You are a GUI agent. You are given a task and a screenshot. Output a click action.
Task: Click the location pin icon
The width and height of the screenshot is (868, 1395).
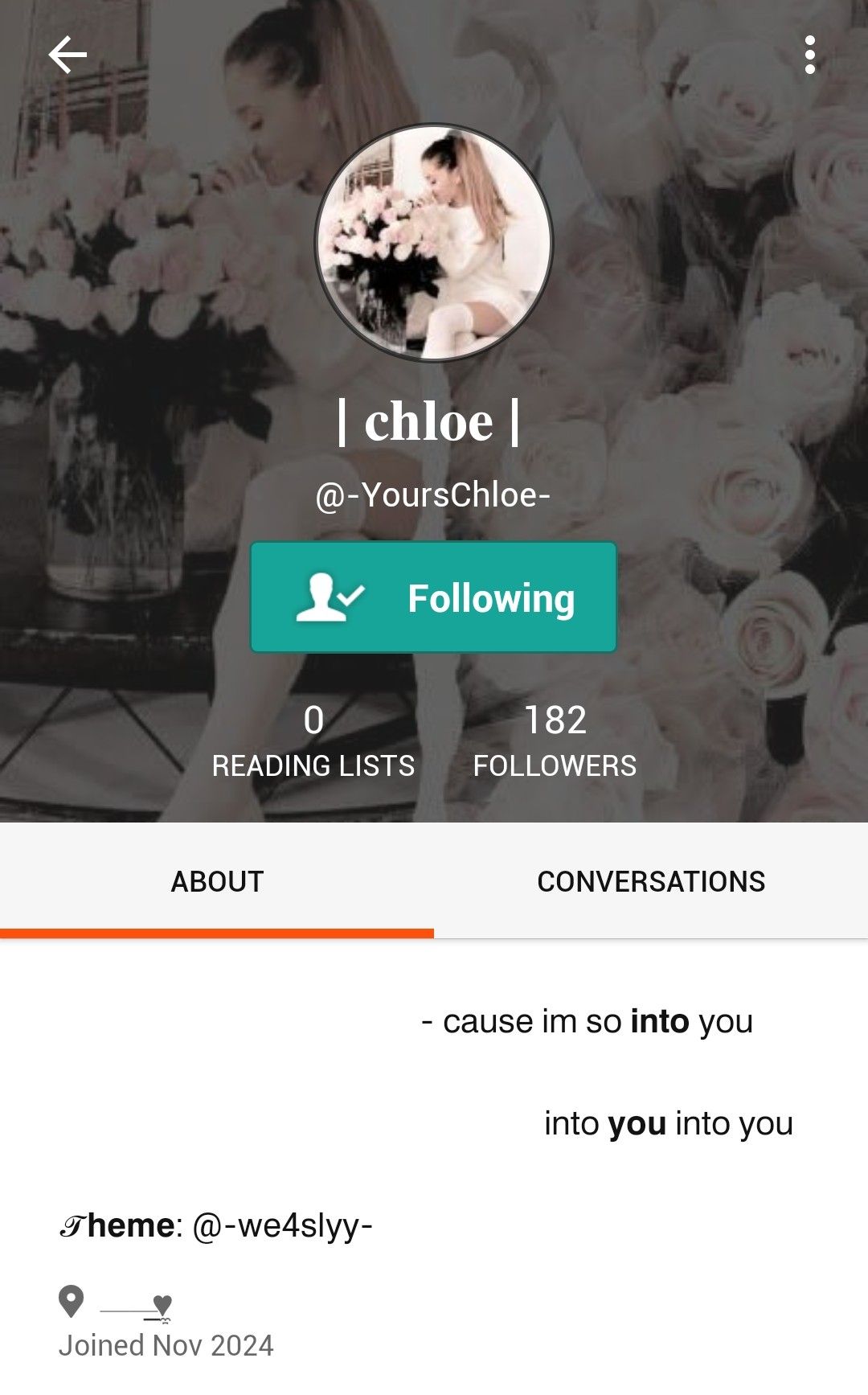coord(71,1301)
